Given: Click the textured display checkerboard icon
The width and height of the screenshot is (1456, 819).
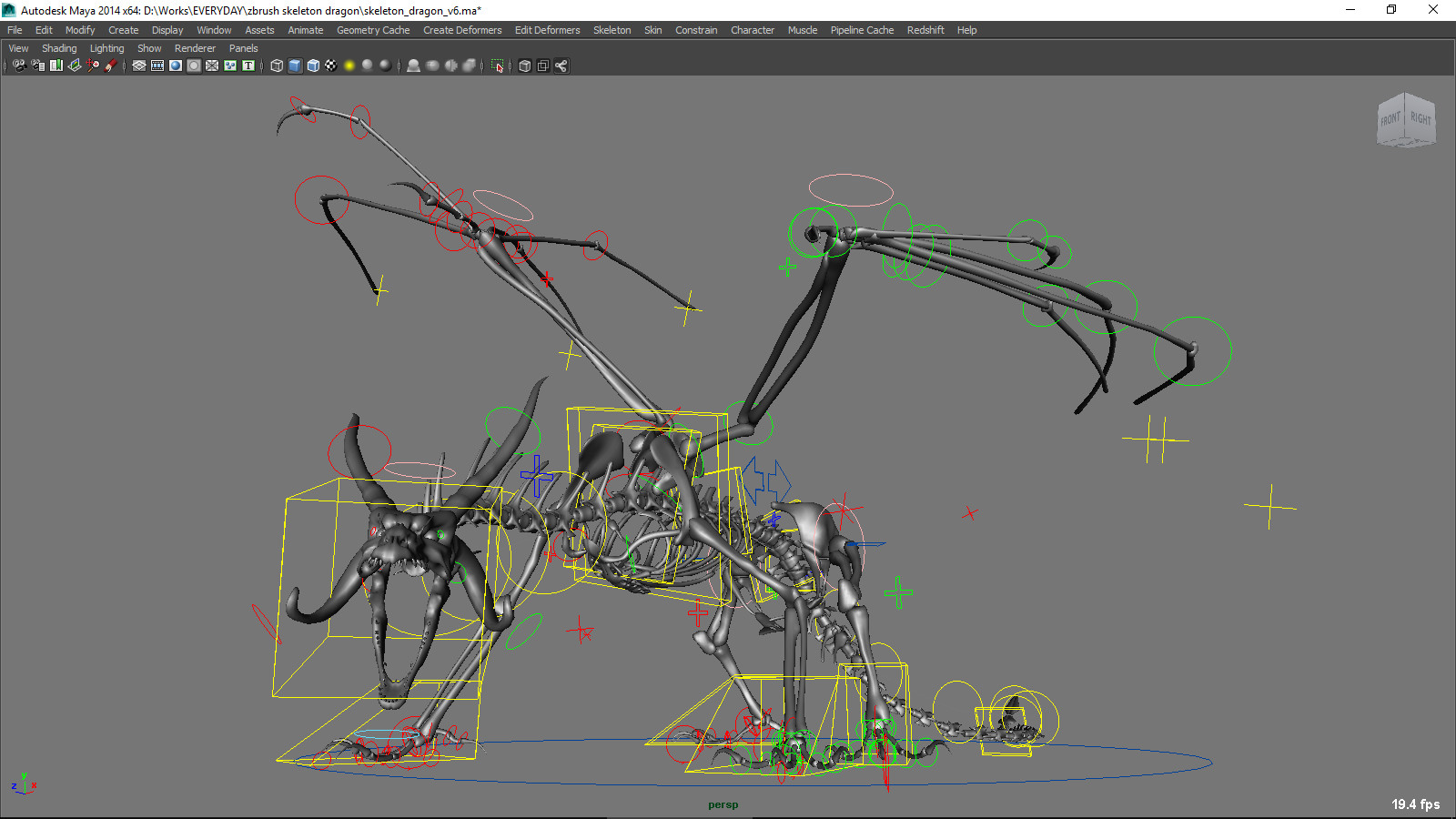Looking at the screenshot, I should tap(331, 66).
